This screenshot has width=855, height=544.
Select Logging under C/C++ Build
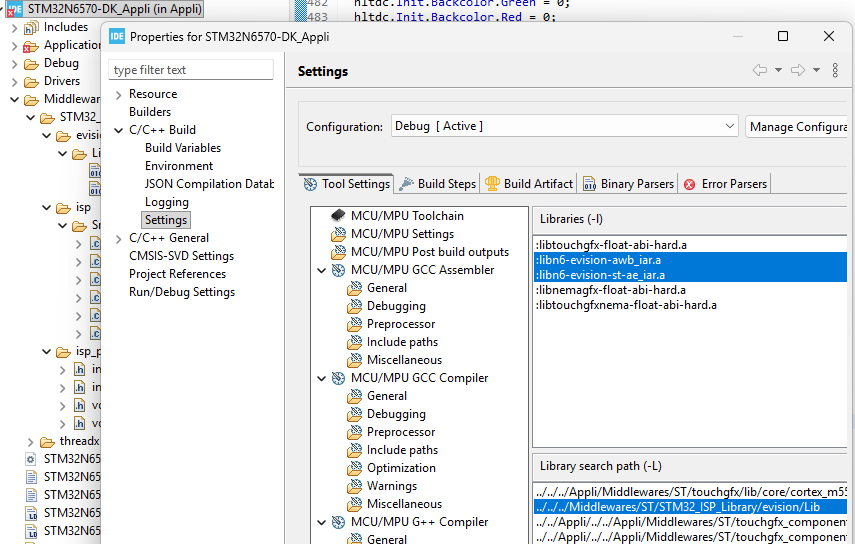click(167, 202)
